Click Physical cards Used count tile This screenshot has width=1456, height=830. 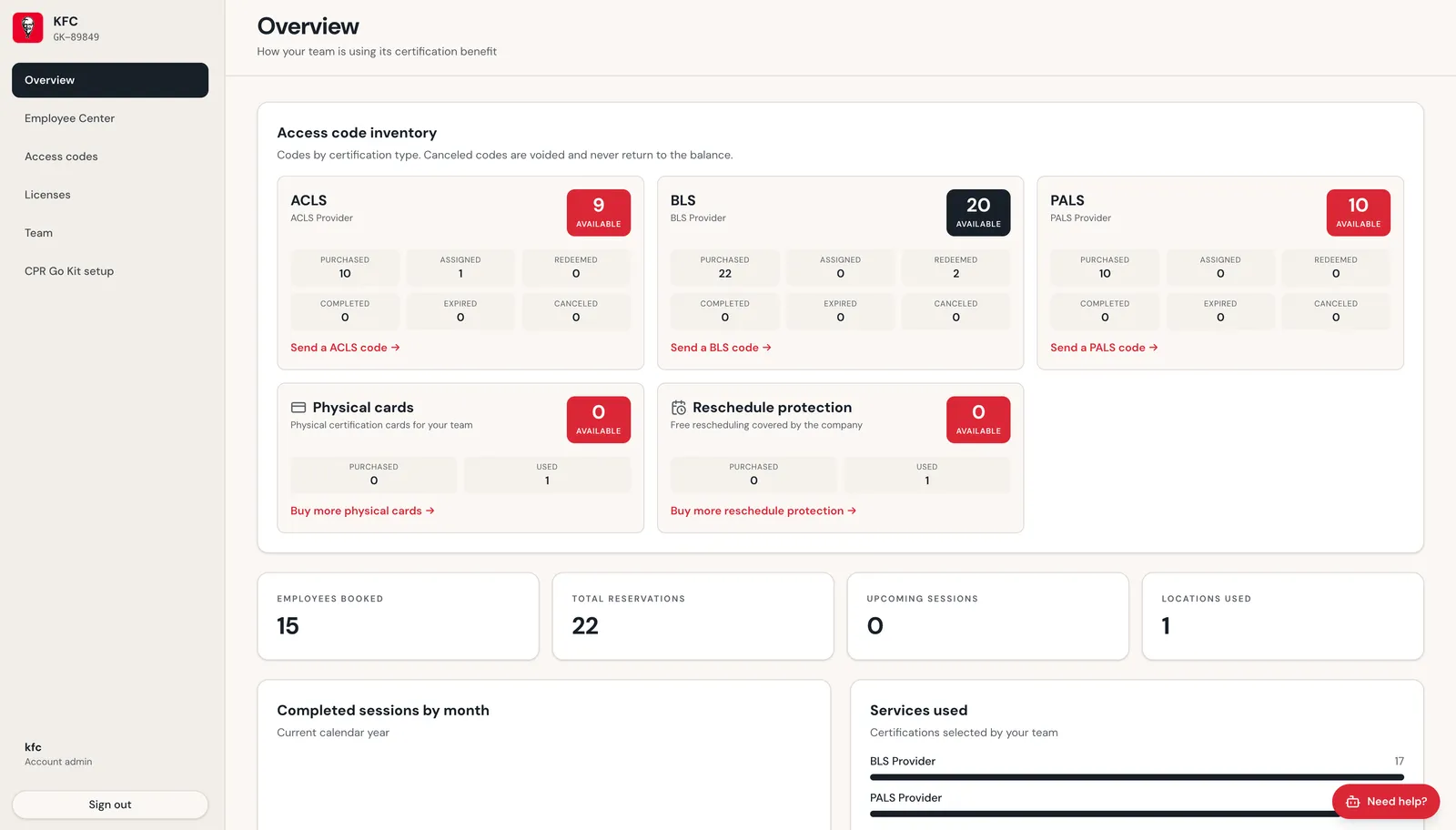click(x=547, y=474)
